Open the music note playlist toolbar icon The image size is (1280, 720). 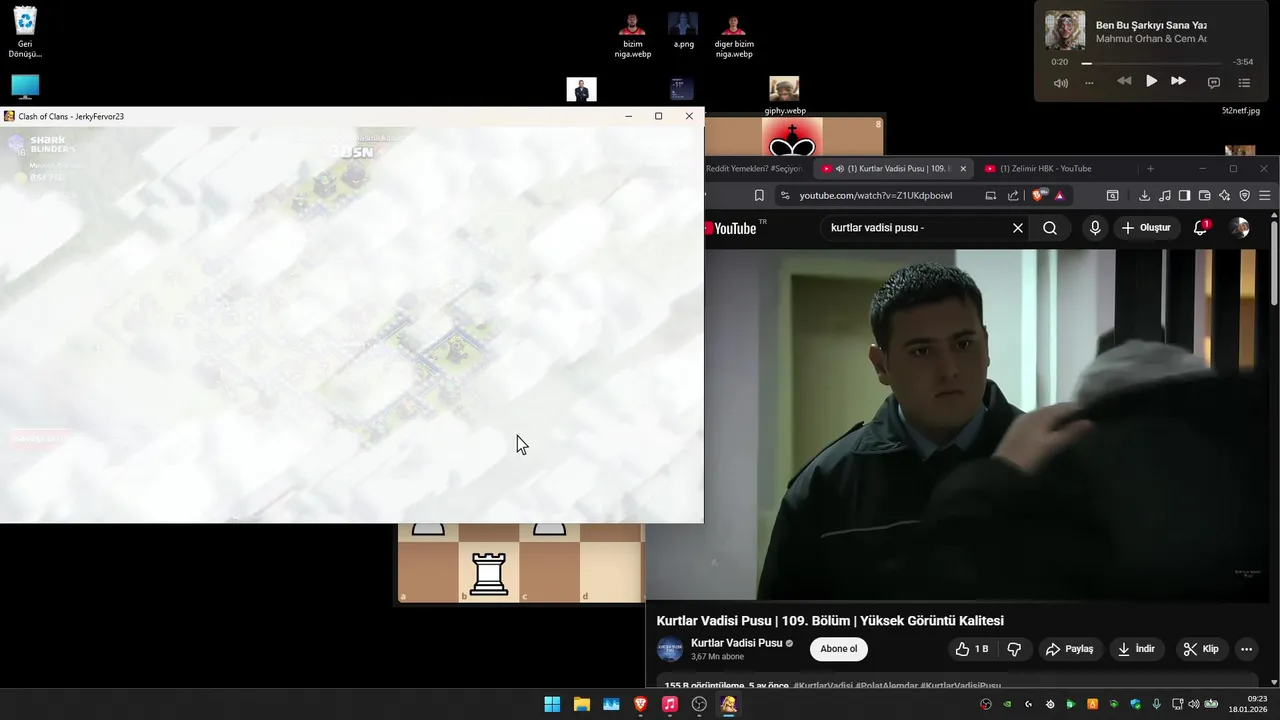click(x=1165, y=196)
